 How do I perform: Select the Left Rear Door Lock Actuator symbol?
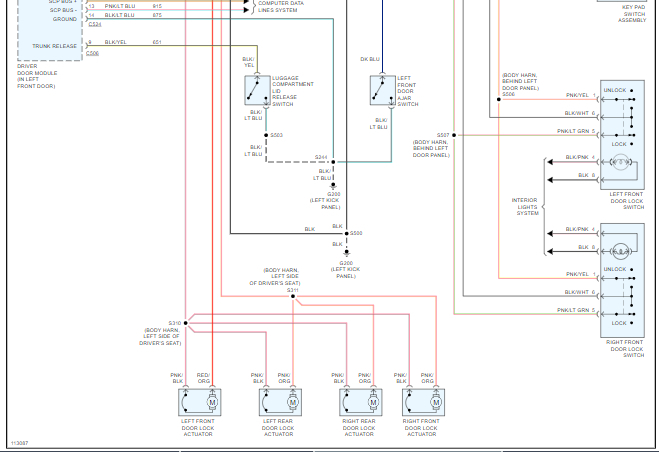point(280,402)
